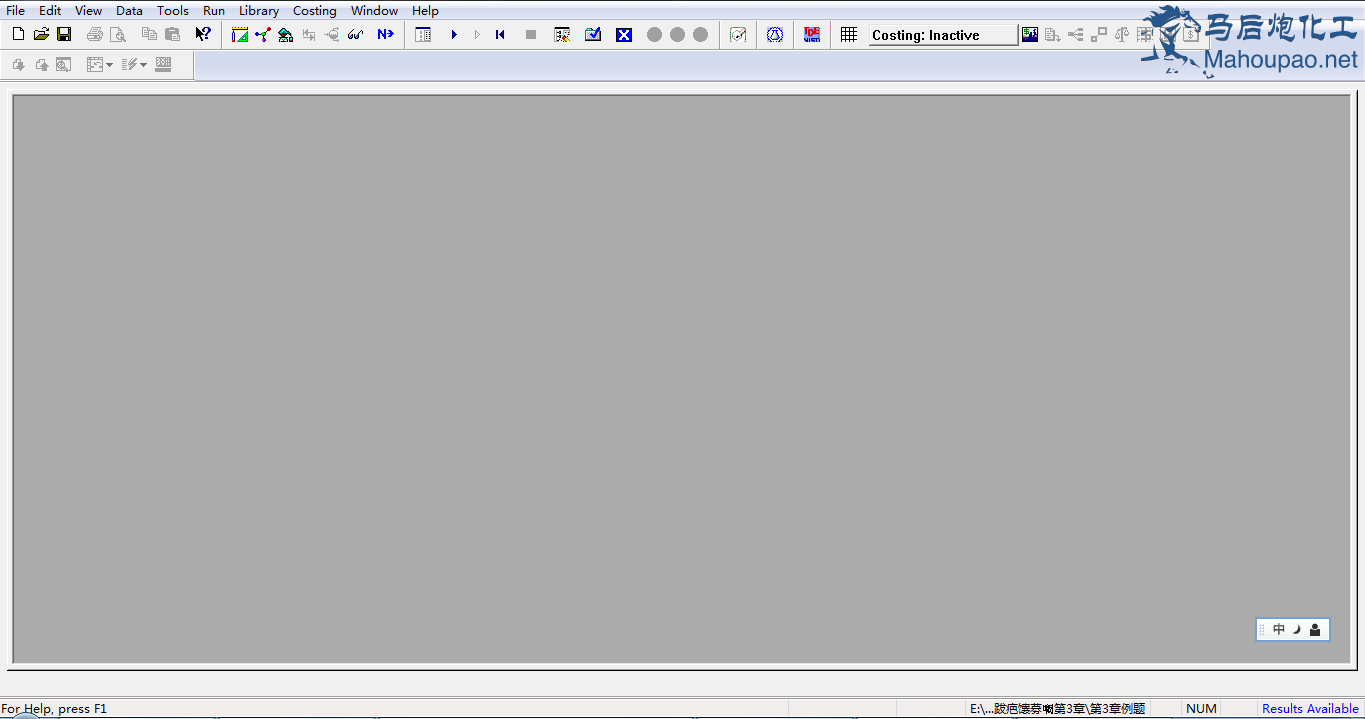Stop the run using the gray square

click(x=531, y=35)
